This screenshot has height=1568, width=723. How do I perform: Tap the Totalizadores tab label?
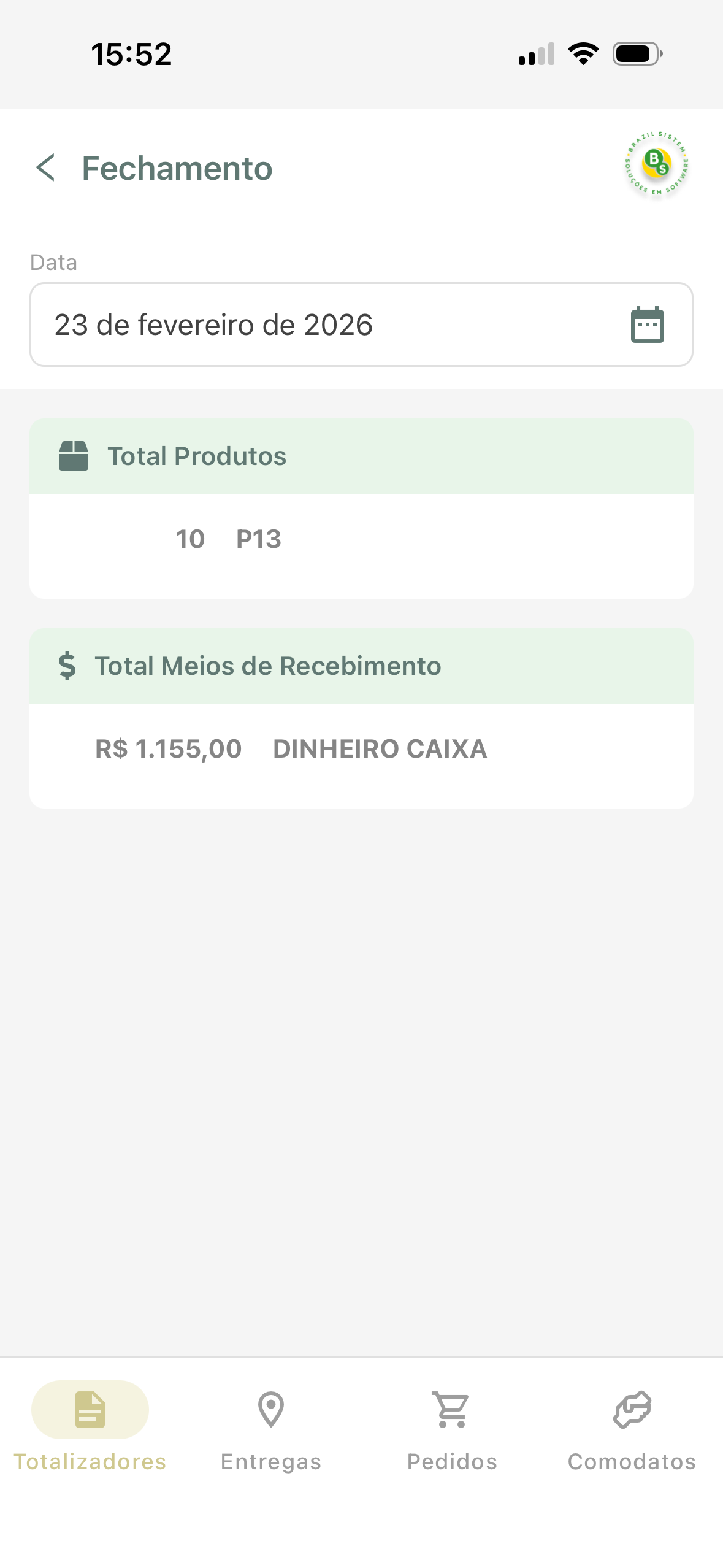[x=90, y=1462]
